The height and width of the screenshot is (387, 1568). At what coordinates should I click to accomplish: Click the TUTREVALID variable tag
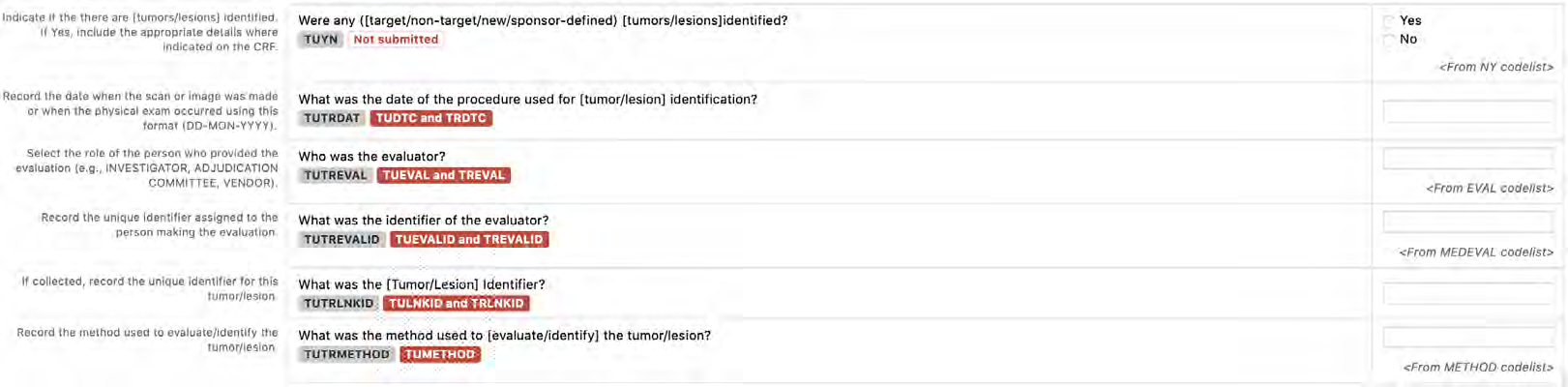pos(341,239)
